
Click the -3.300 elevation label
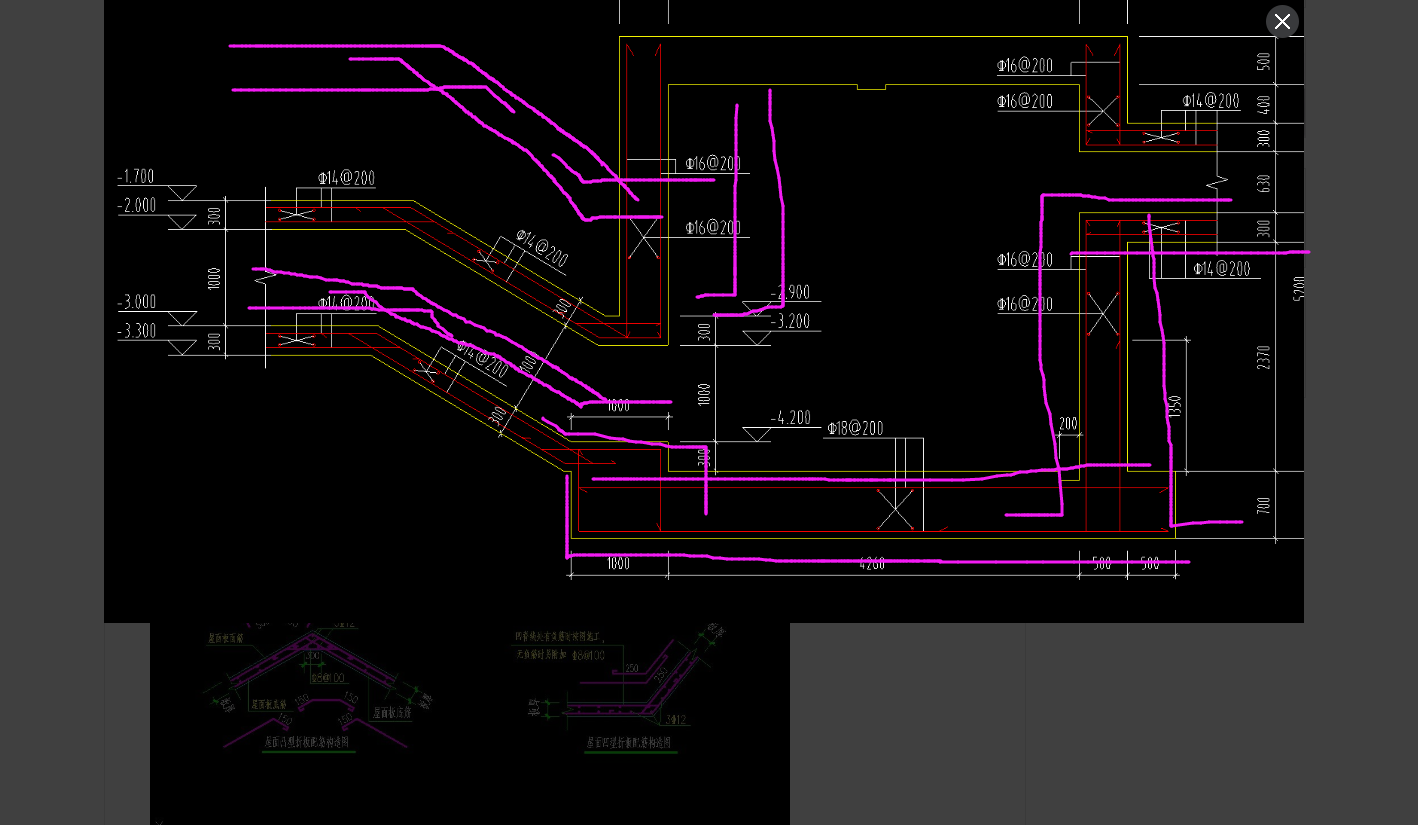tap(137, 331)
